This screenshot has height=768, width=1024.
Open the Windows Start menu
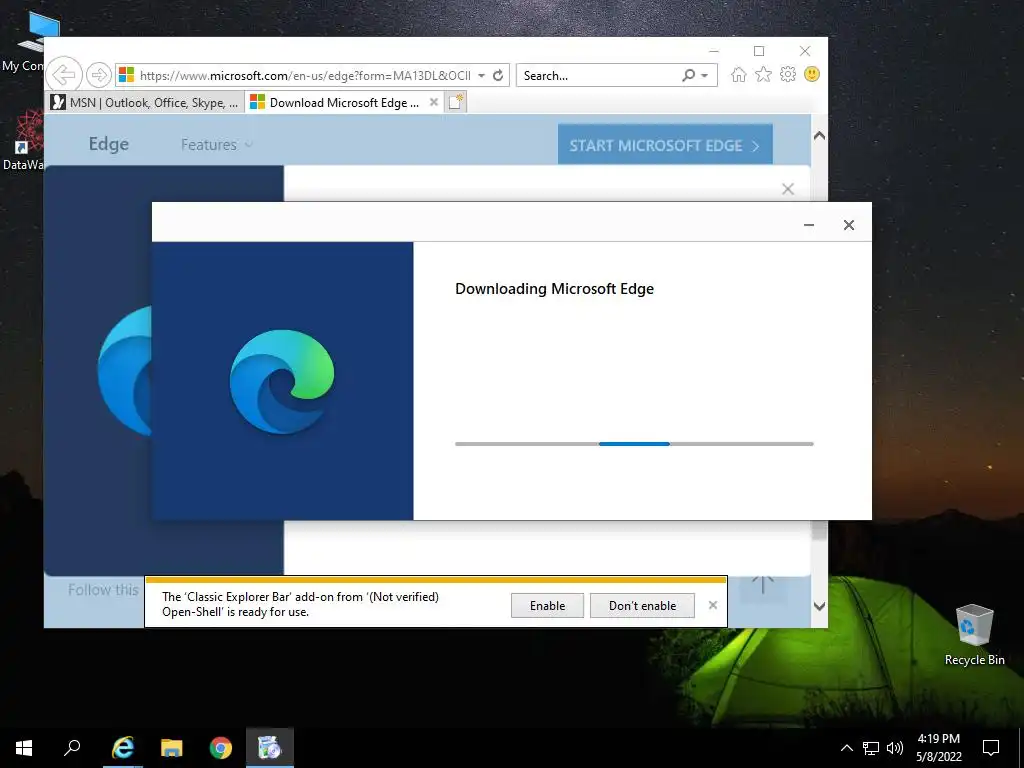pos(24,748)
